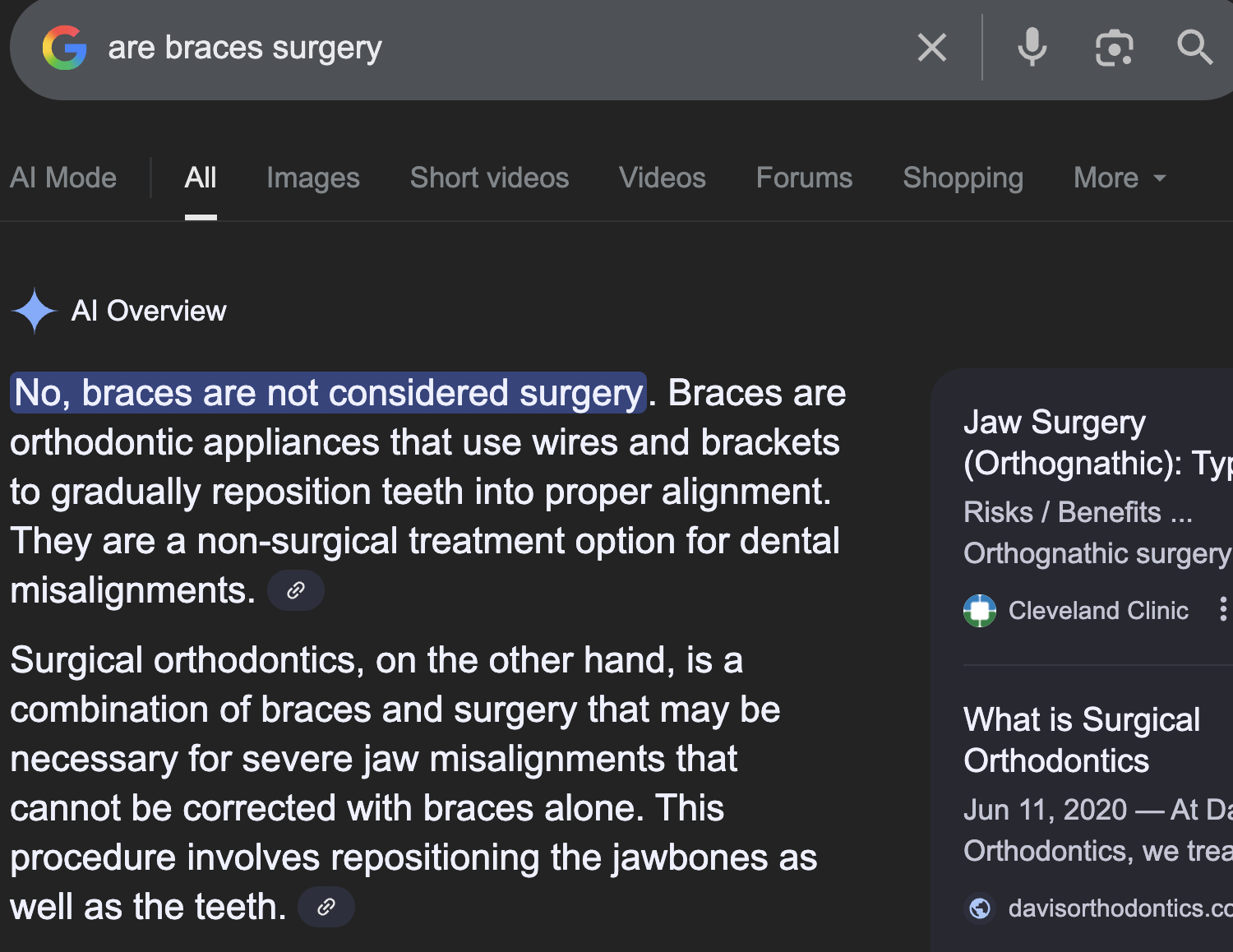Open Google Lens image search
The width and height of the screenshot is (1233, 952).
[1114, 48]
